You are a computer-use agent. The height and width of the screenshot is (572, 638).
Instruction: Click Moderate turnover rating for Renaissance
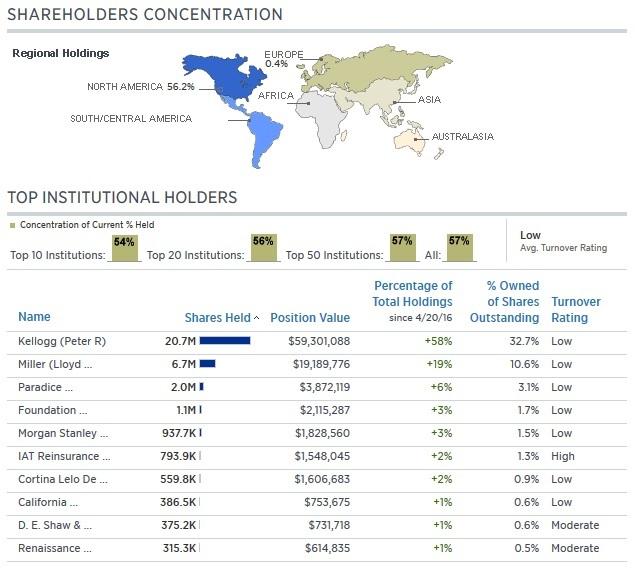575,548
